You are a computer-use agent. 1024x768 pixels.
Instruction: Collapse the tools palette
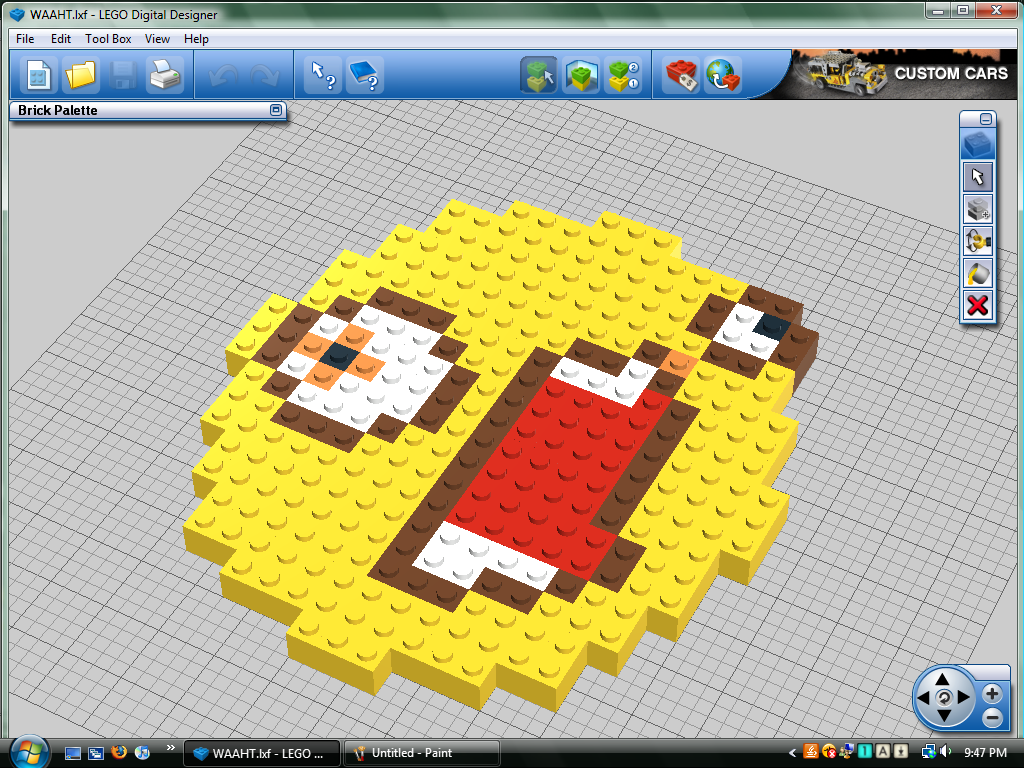click(x=985, y=119)
